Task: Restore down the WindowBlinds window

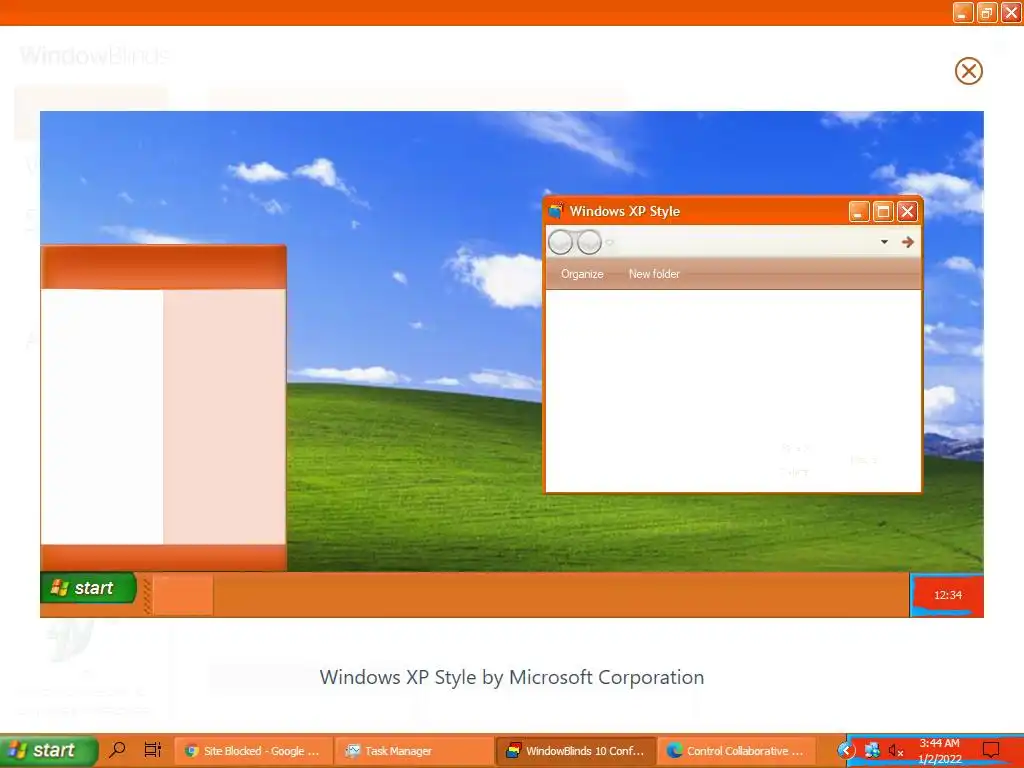Action: coord(987,12)
